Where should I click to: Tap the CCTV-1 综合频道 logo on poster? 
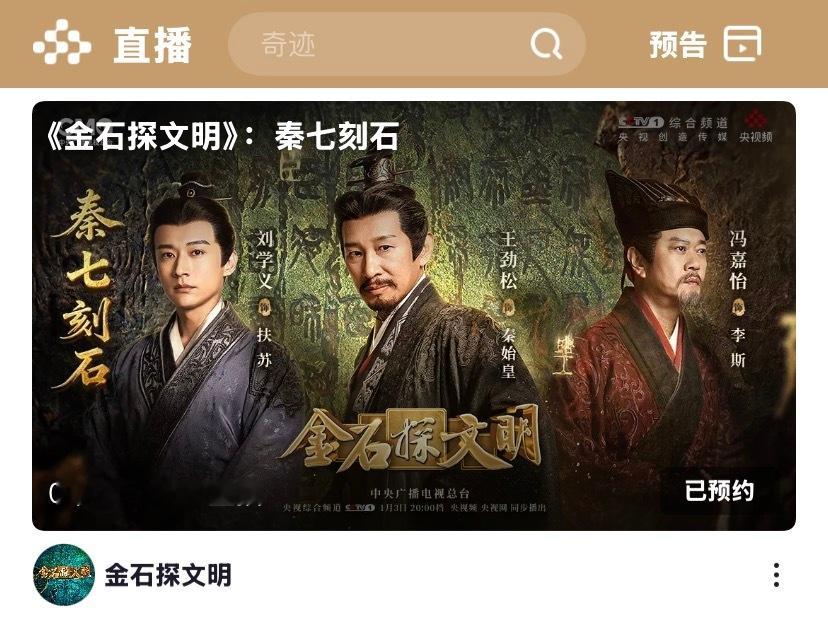coord(673,129)
